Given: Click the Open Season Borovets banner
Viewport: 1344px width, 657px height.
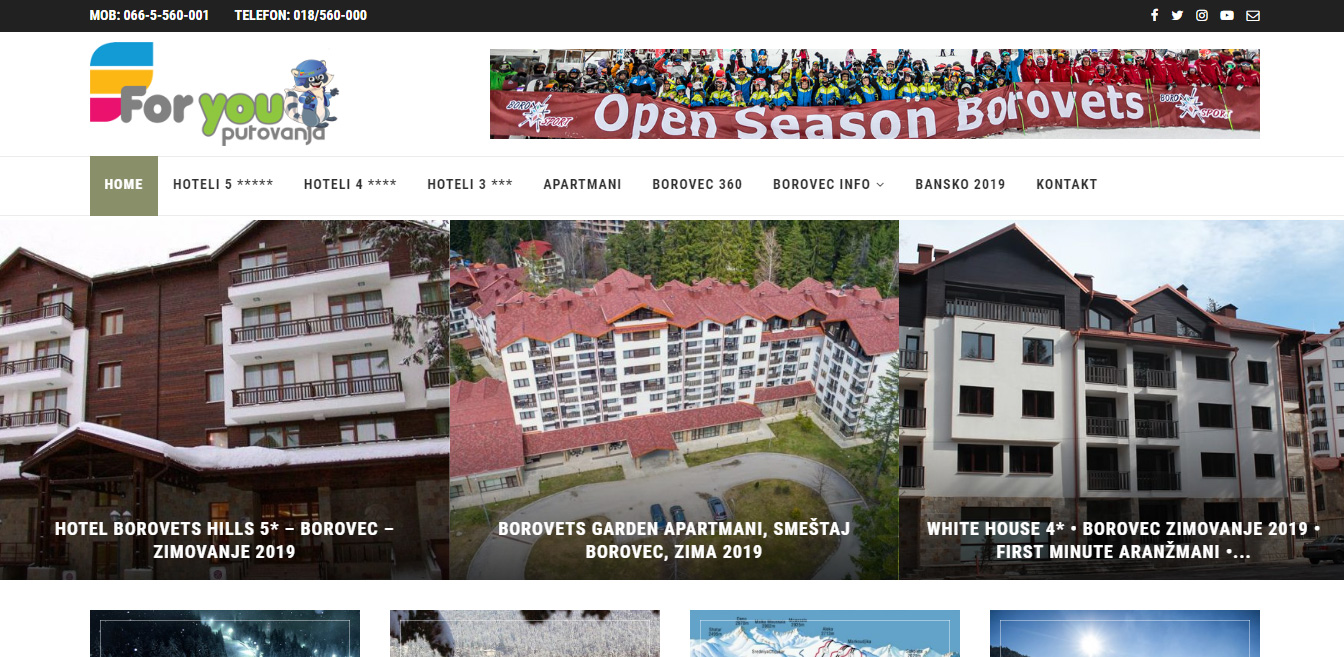Looking at the screenshot, I should point(875,94).
